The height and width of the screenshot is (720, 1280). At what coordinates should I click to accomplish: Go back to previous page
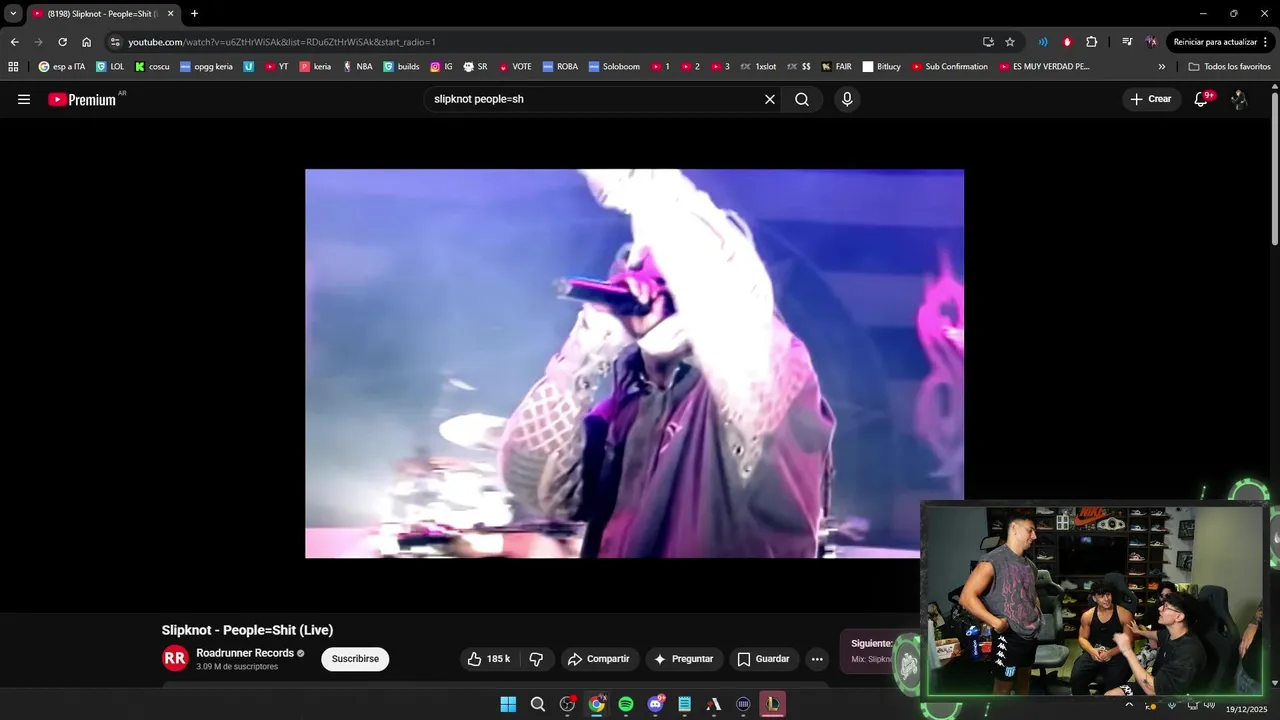[x=14, y=42]
